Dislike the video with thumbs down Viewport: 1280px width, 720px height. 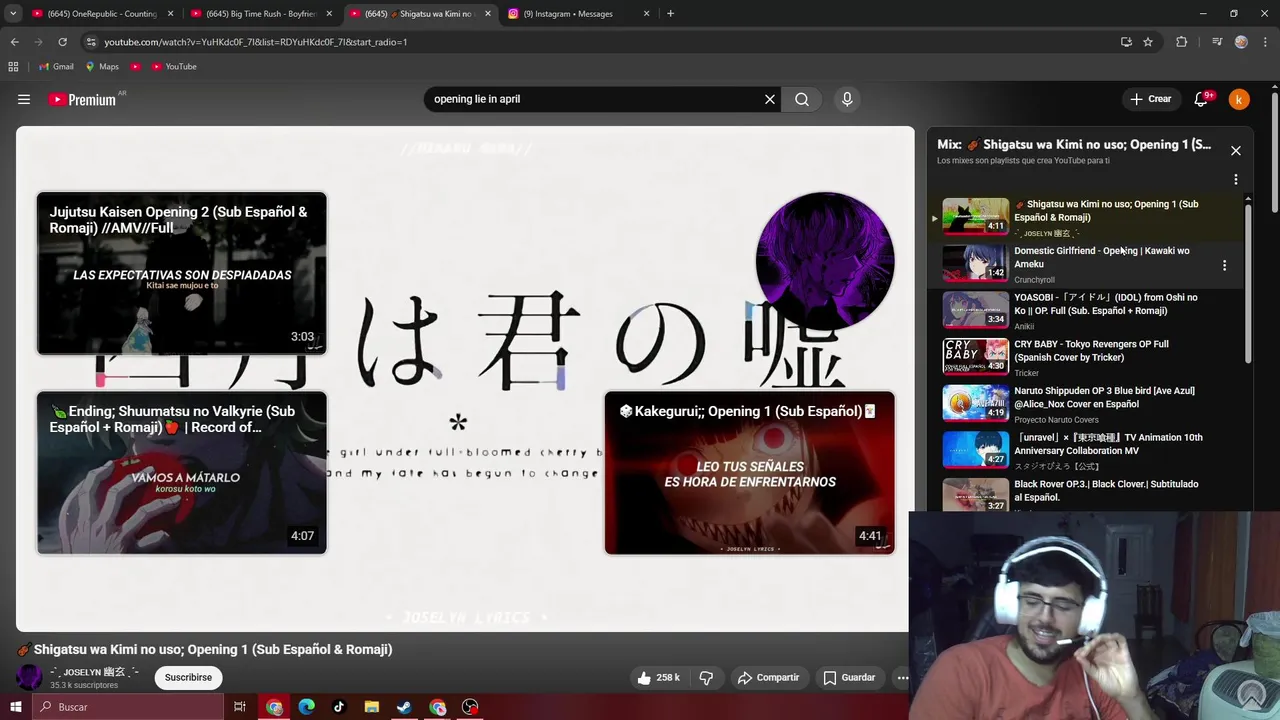pyautogui.click(x=706, y=678)
